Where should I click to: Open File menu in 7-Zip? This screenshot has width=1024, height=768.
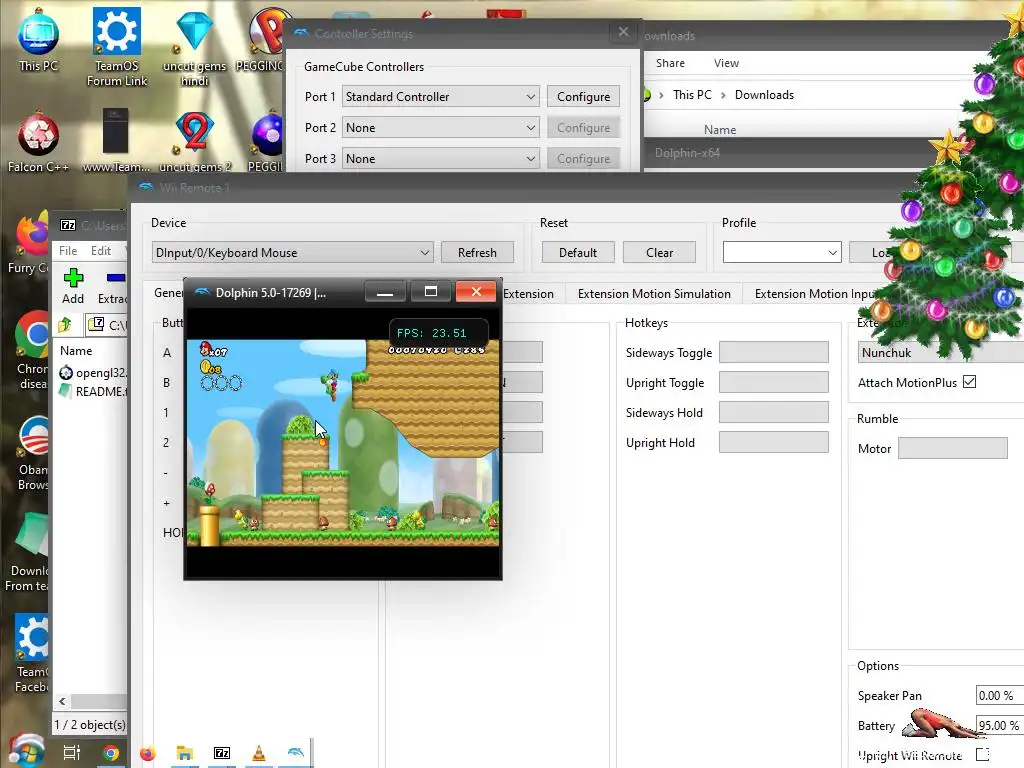tap(68, 251)
